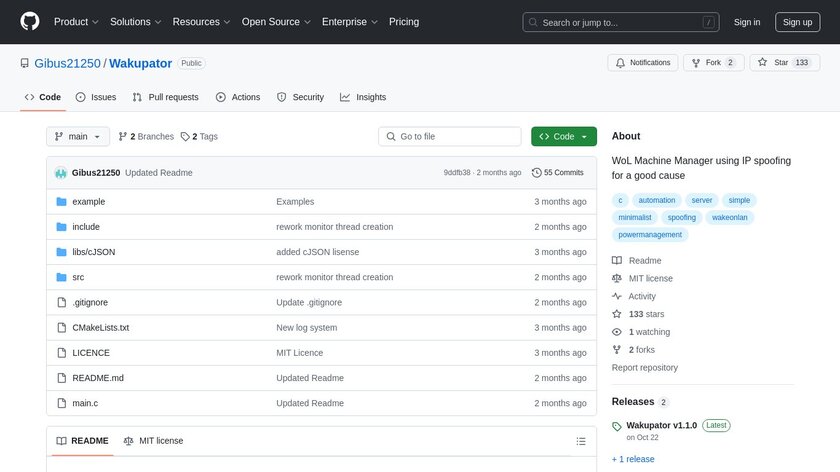Open the CMakeLists.txt file

[x=100, y=327]
